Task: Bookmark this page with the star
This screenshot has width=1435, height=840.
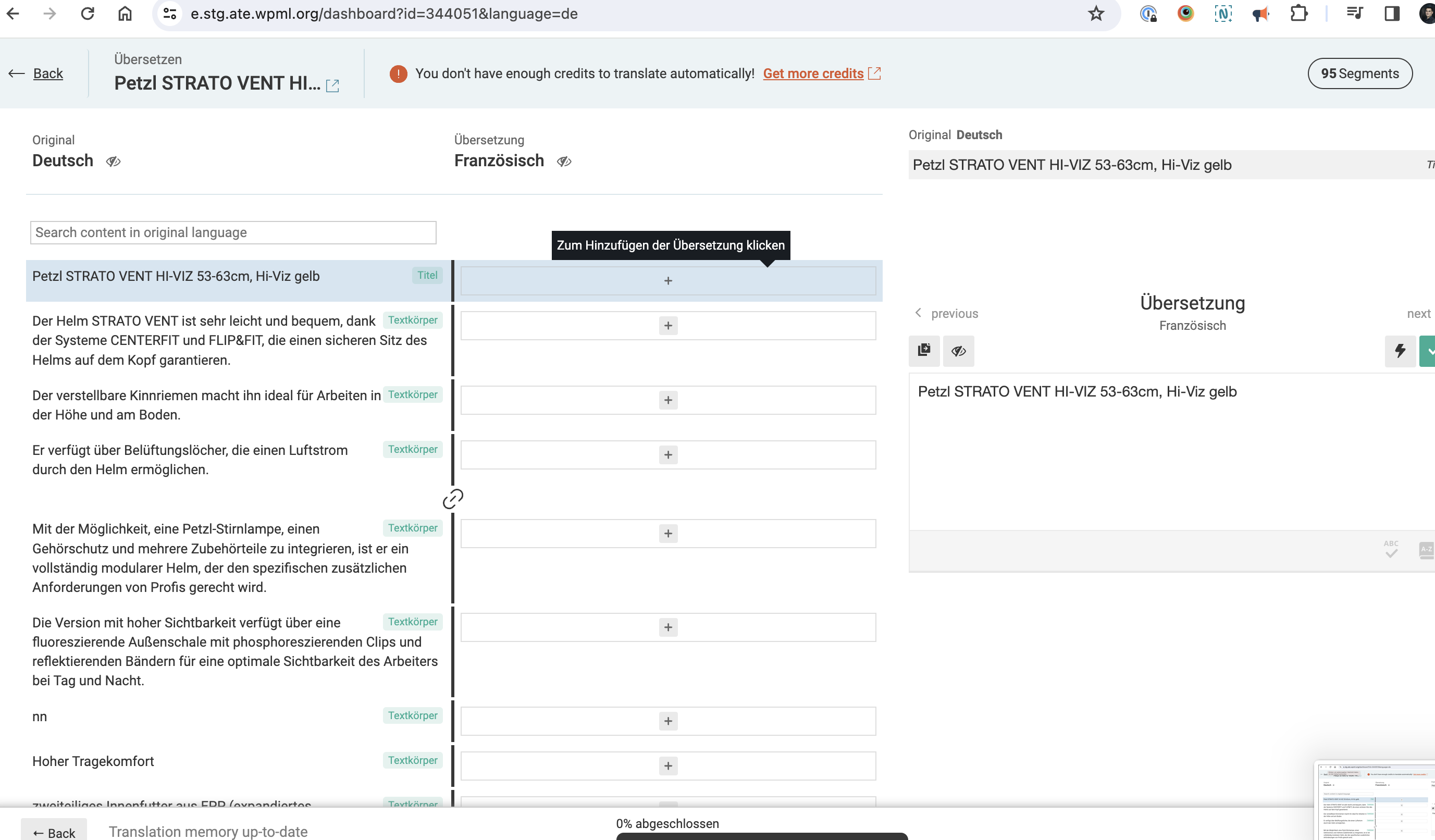Action: click(x=1096, y=14)
